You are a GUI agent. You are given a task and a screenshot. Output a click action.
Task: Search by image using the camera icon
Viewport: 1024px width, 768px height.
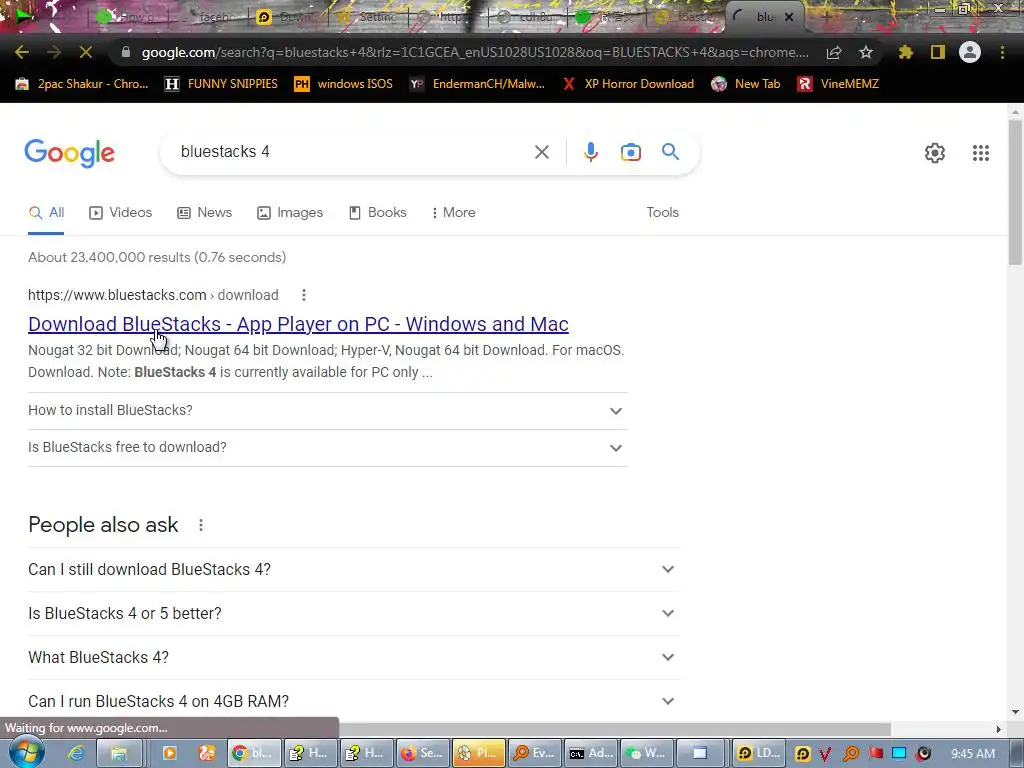click(x=630, y=152)
